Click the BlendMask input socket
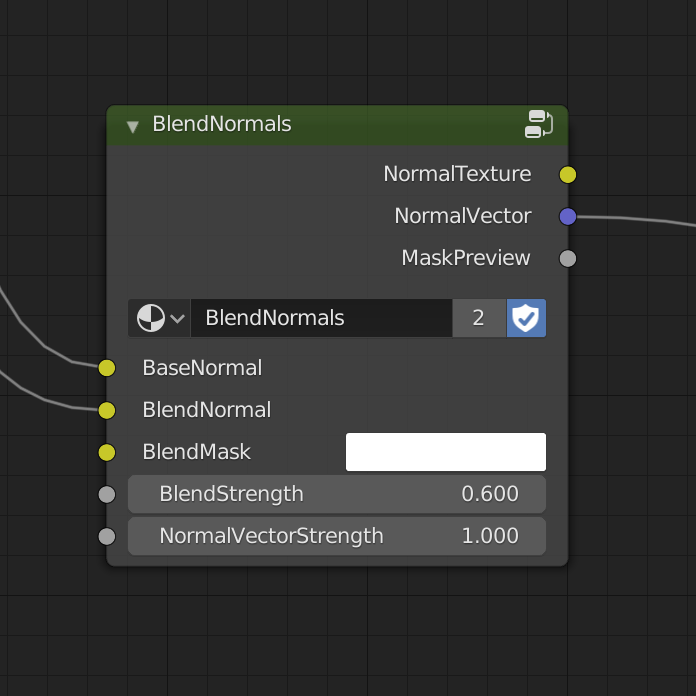This screenshot has width=696, height=696. pyautogui.click(x=107, y=452)
